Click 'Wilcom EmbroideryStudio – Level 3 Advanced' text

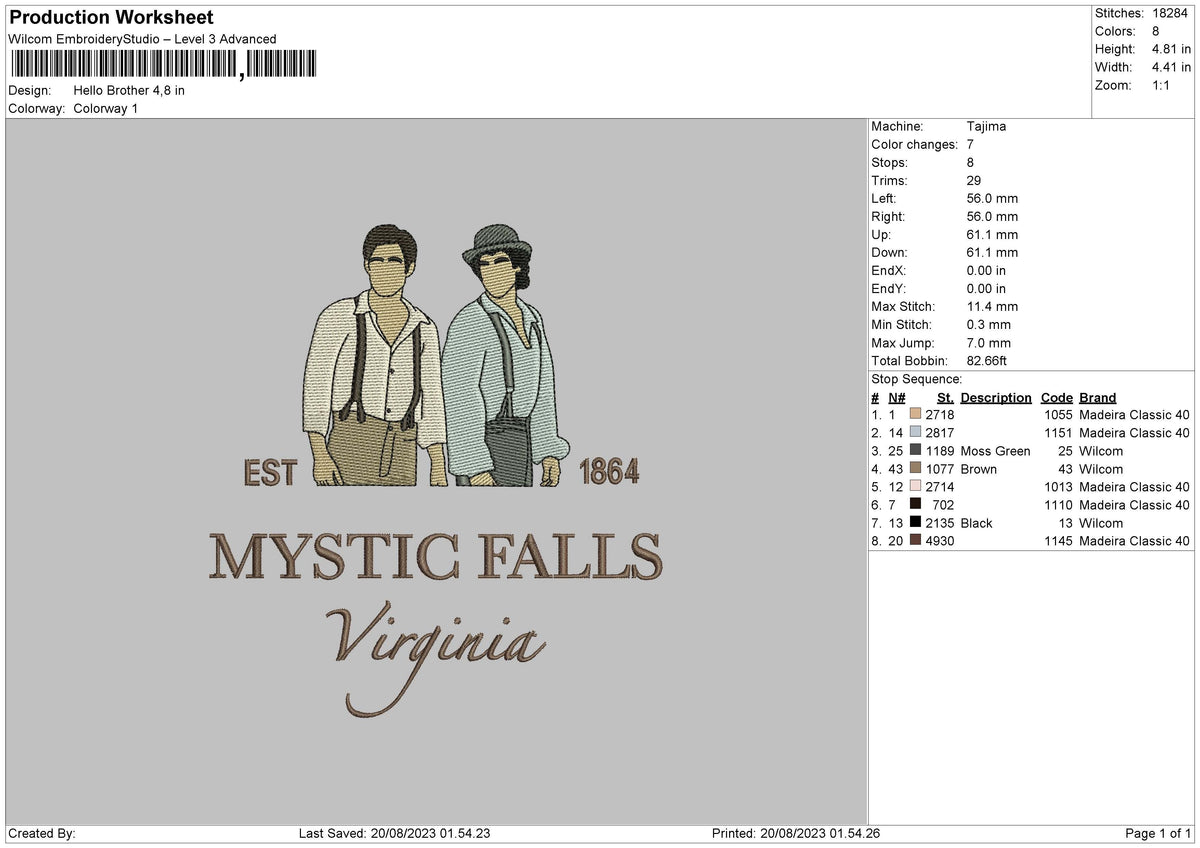pos(142,39)
